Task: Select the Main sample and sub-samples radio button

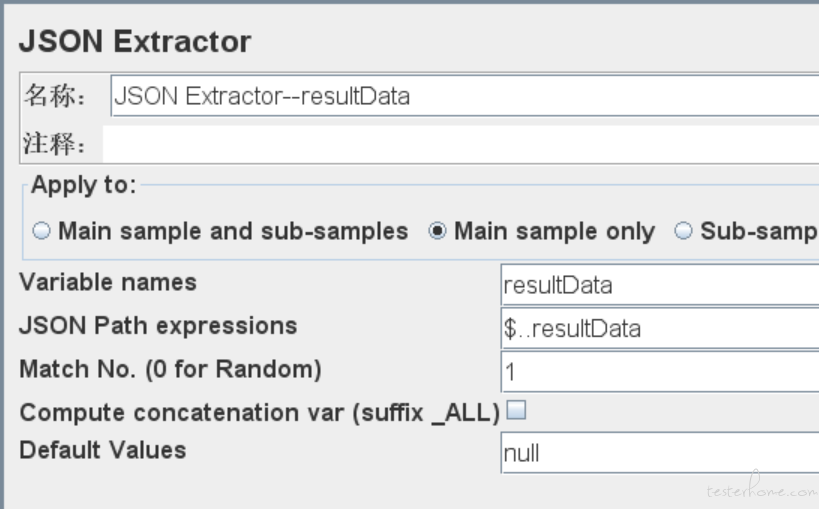Action: pyautogui.click(x=42, y=230)
